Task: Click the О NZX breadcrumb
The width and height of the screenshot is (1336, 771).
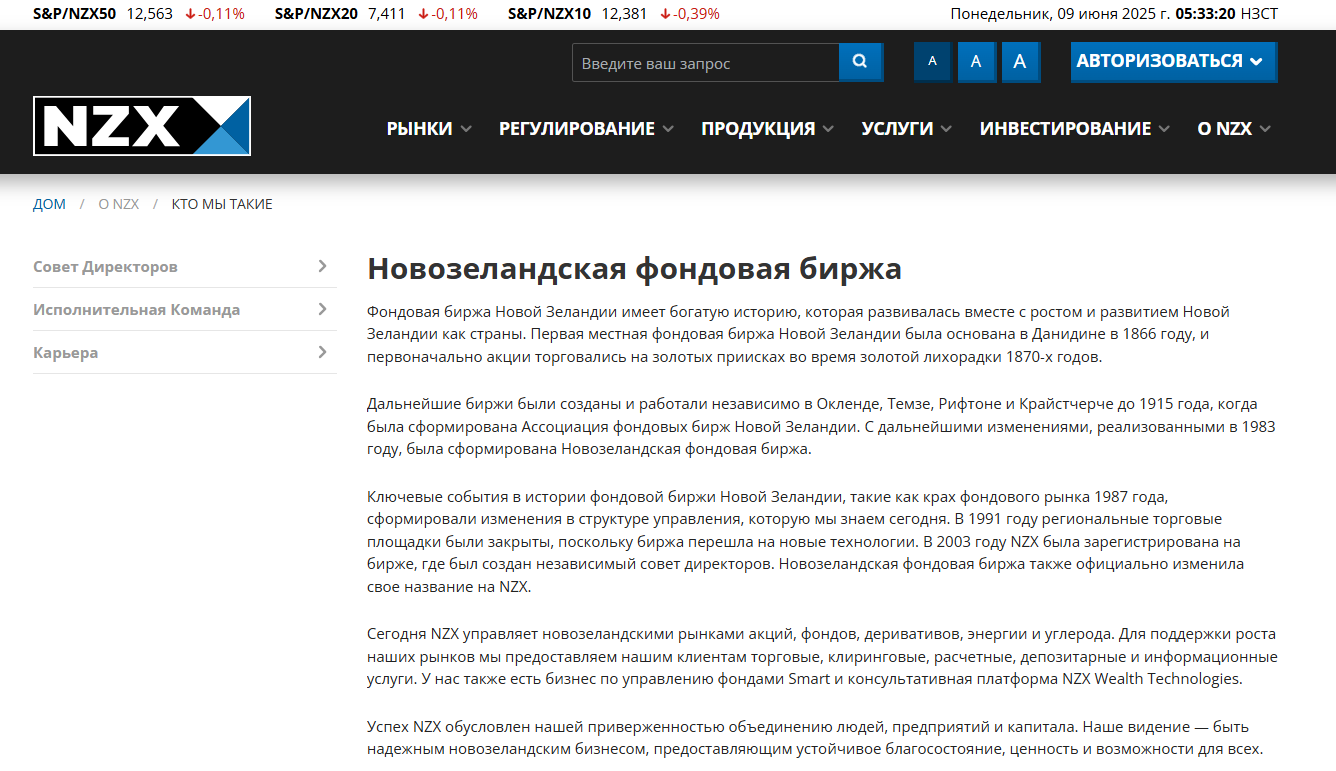Action: (118, 204)
